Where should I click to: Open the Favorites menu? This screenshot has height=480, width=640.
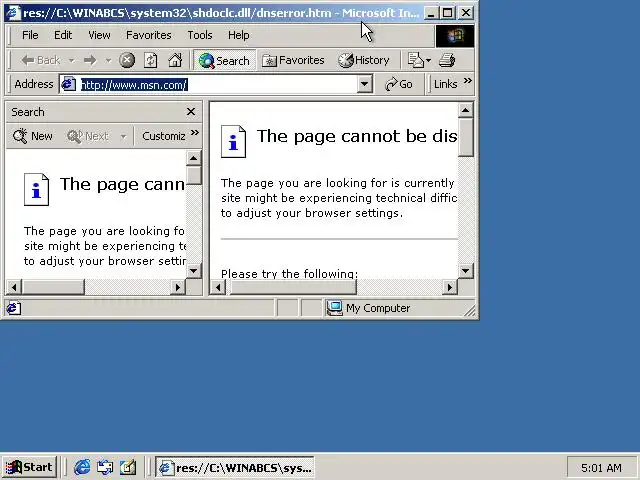pyautogui.click(x=149, y=35)
